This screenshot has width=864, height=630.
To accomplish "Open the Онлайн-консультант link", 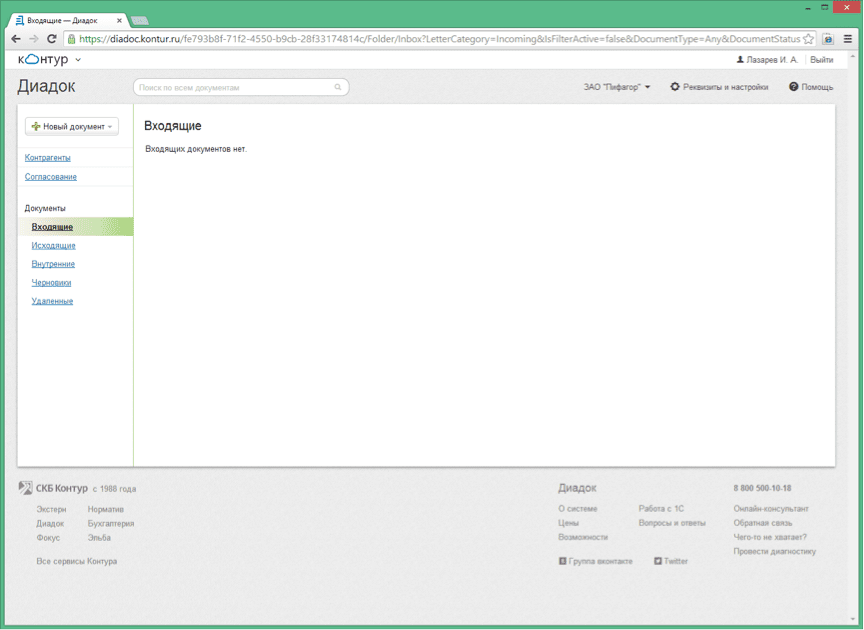I will pyautogui.click(x=771, y=508).
